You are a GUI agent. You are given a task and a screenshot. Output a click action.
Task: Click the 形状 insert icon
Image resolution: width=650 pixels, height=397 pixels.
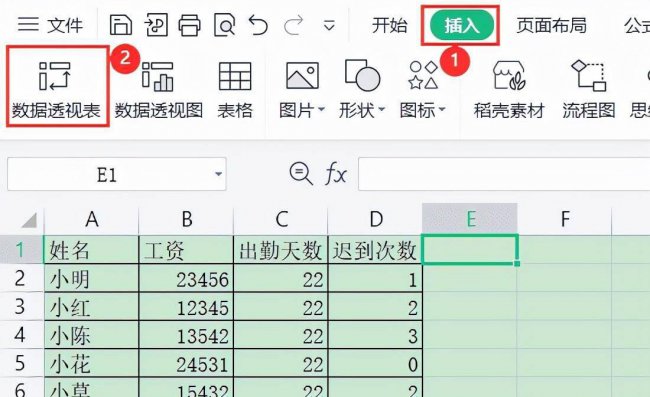click(362, 75)
